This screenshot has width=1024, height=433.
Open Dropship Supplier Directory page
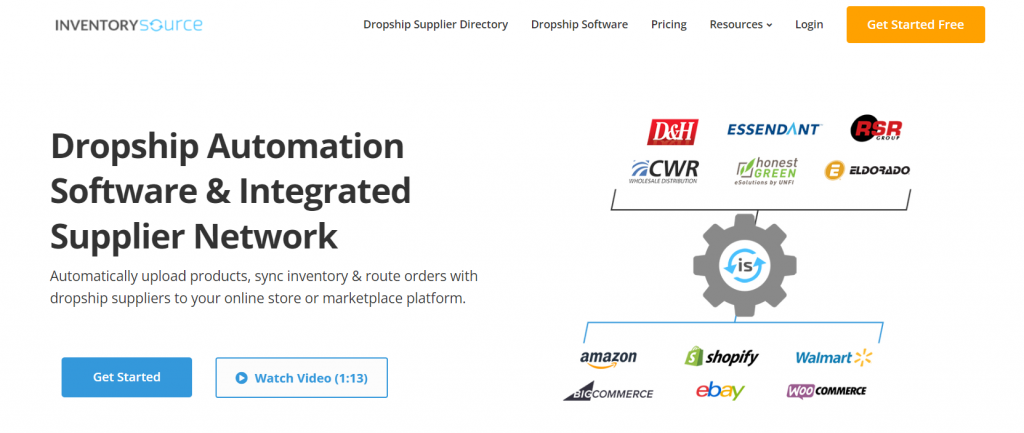436,25
